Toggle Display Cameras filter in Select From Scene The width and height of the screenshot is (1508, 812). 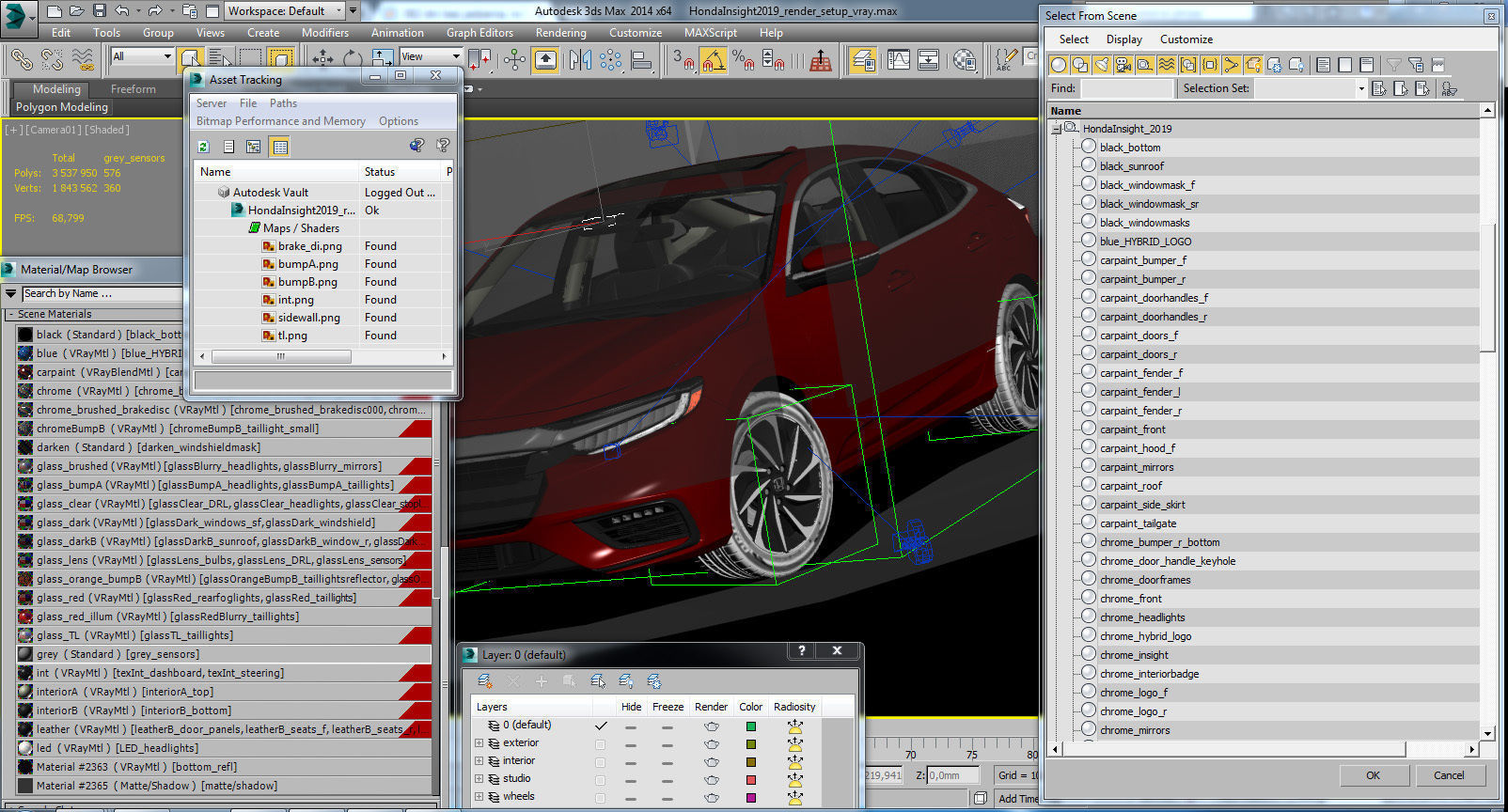tap(1123, 65)
